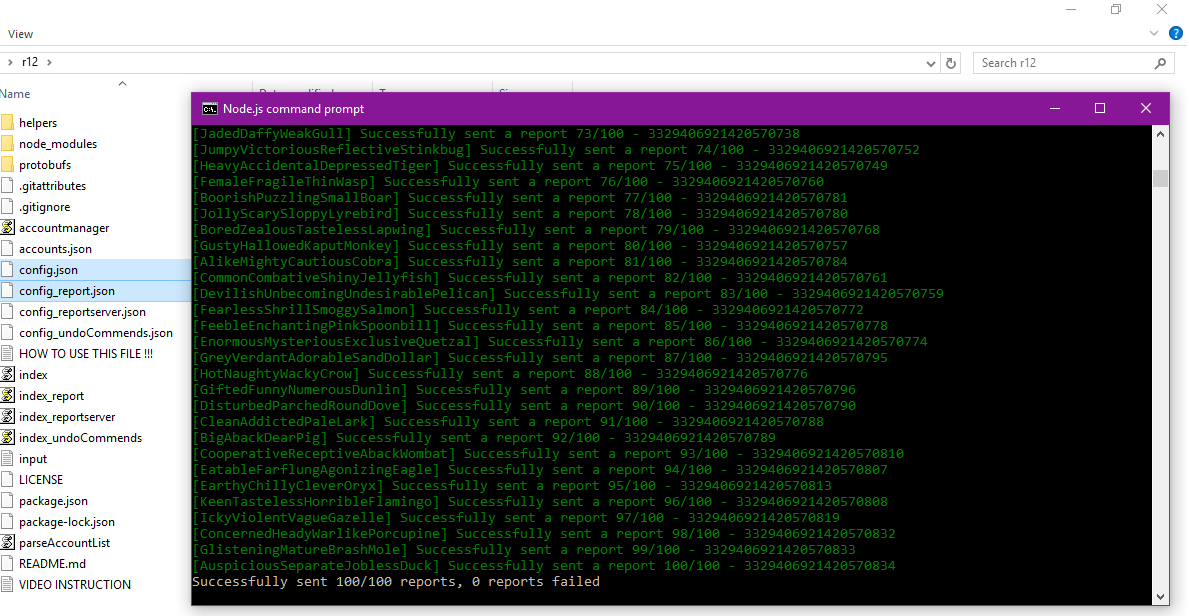Select the README.md file name
This screenshot has height=616, width=1189.
(52, 564)
